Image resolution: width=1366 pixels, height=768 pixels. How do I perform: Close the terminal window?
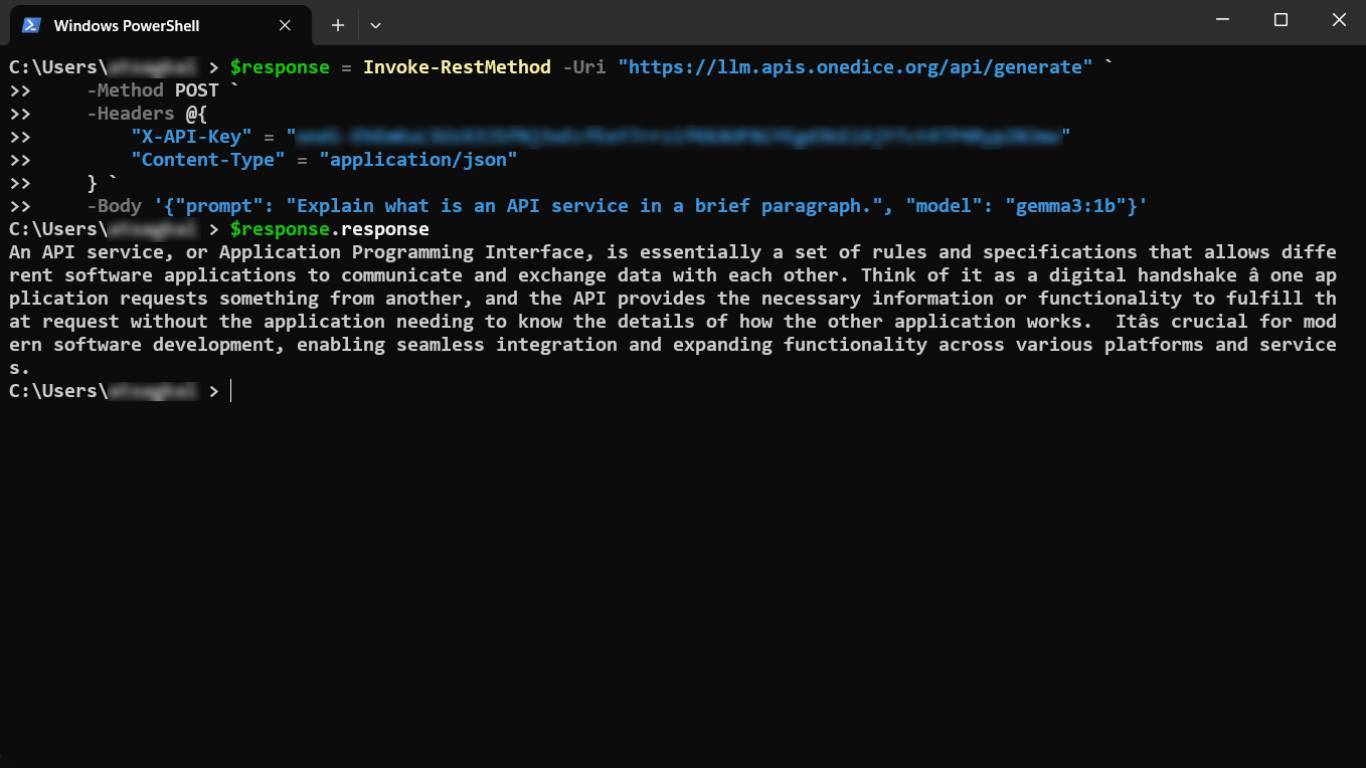(x=1339, y=20)
